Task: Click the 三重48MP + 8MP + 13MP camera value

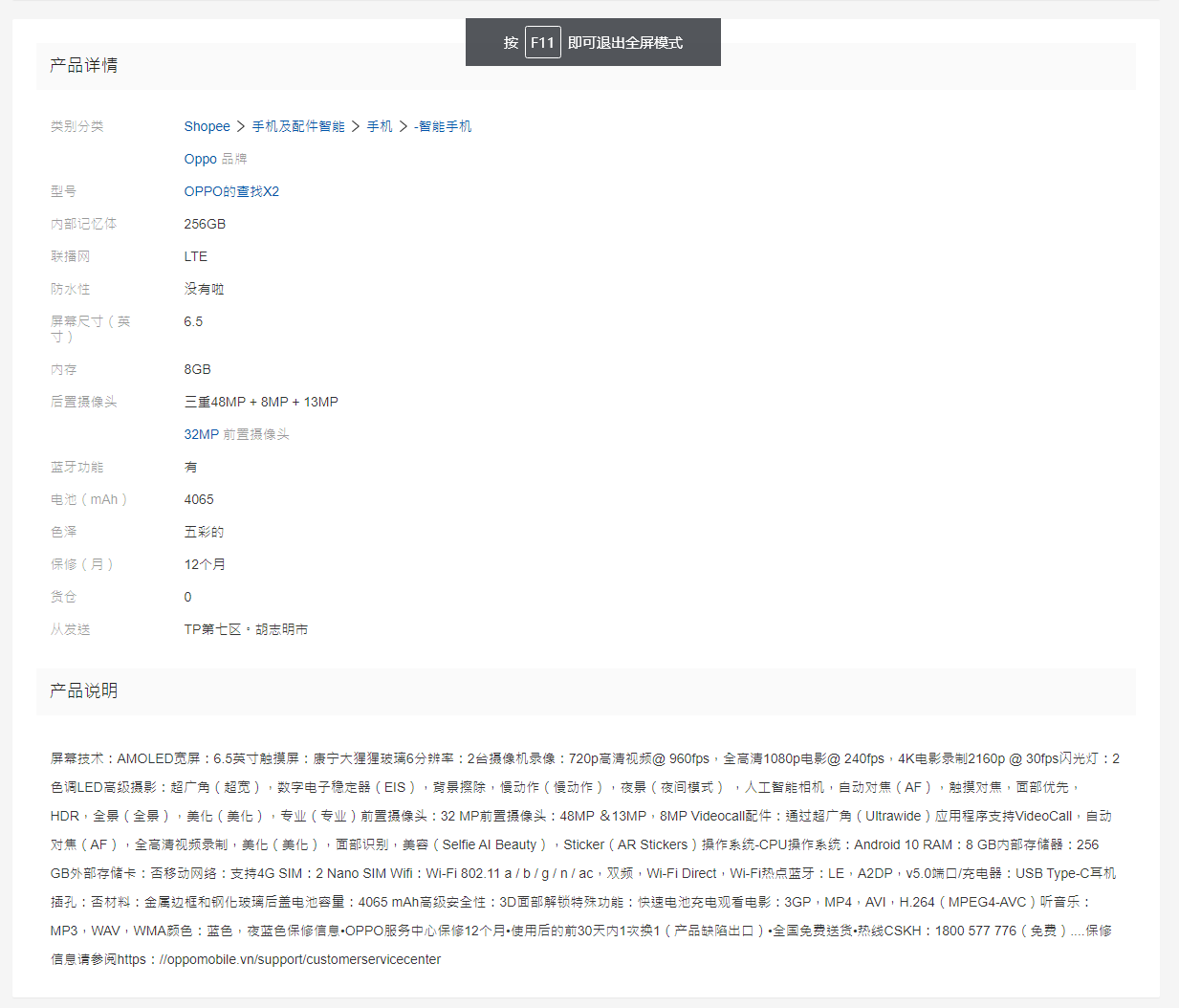Action: click(261, 402)
